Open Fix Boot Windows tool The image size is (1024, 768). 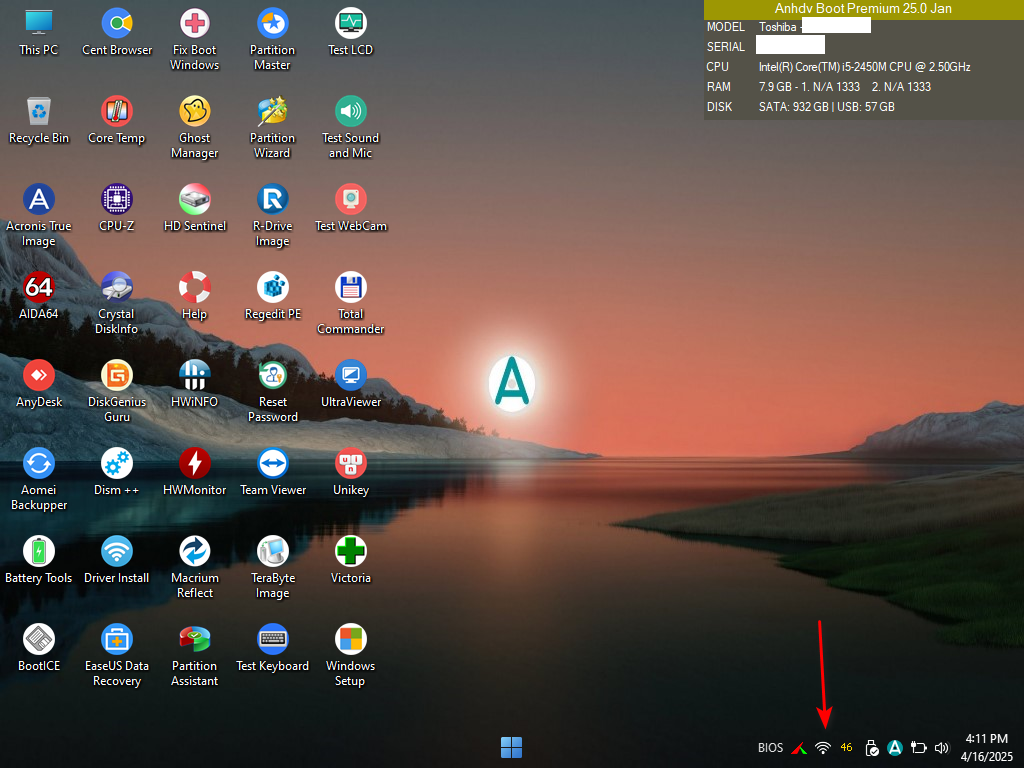(x=195, y=40)
